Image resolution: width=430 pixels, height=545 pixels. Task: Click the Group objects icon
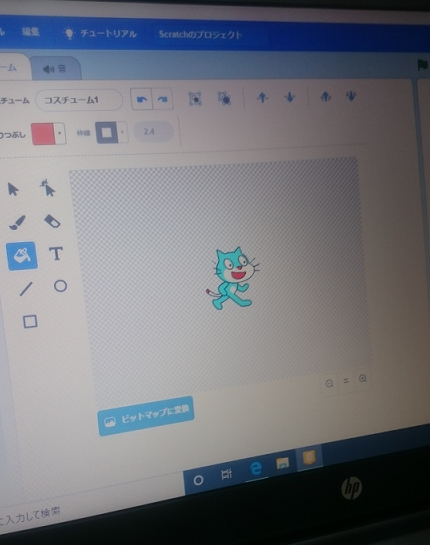(x=195, y=99)
